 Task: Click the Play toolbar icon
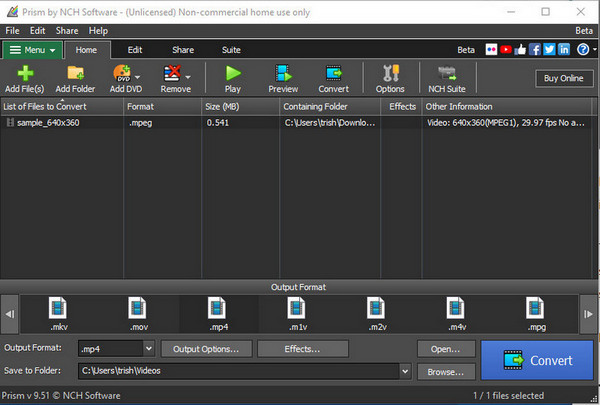click(233, 79)
